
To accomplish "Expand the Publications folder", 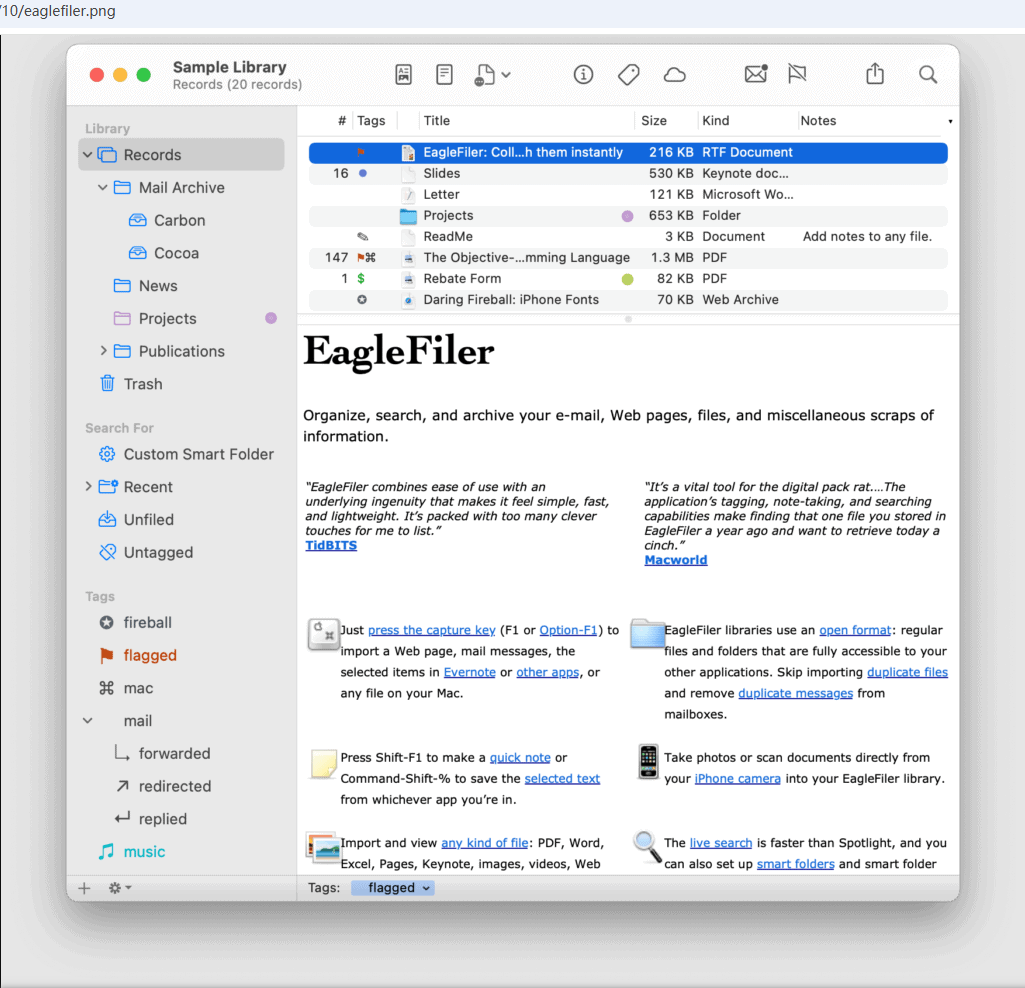I will pos(103,351).
